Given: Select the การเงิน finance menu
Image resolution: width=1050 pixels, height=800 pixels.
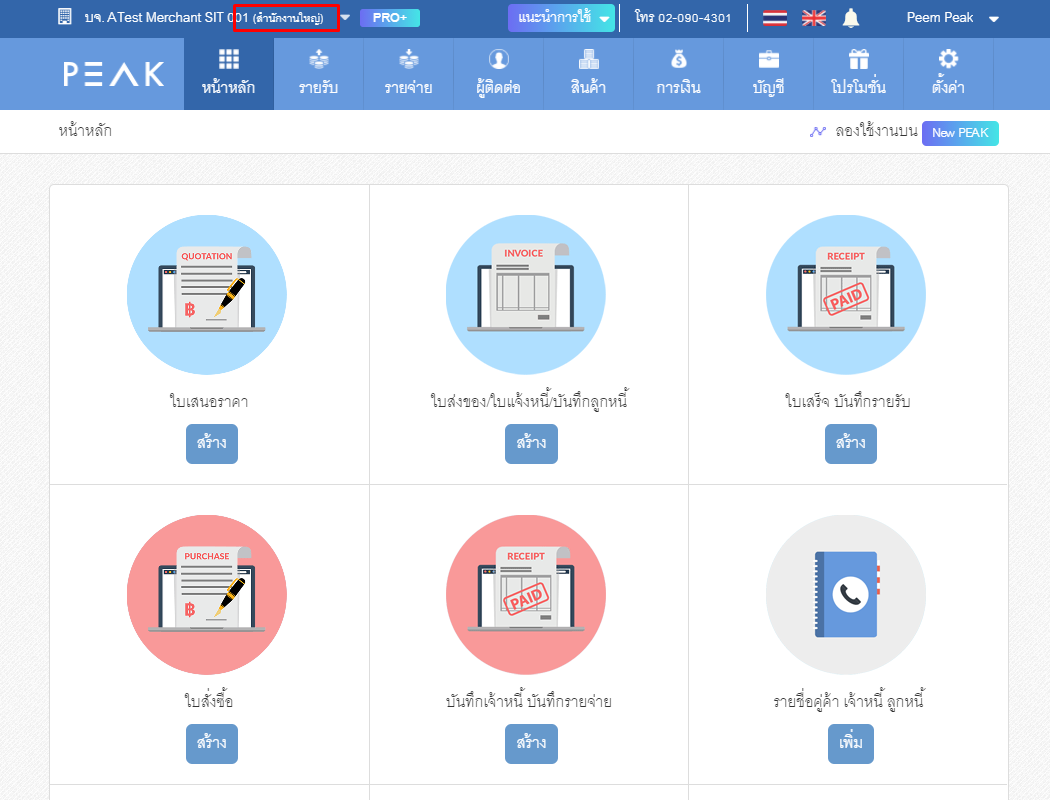Looking at the screenshot, I should 678,74.
